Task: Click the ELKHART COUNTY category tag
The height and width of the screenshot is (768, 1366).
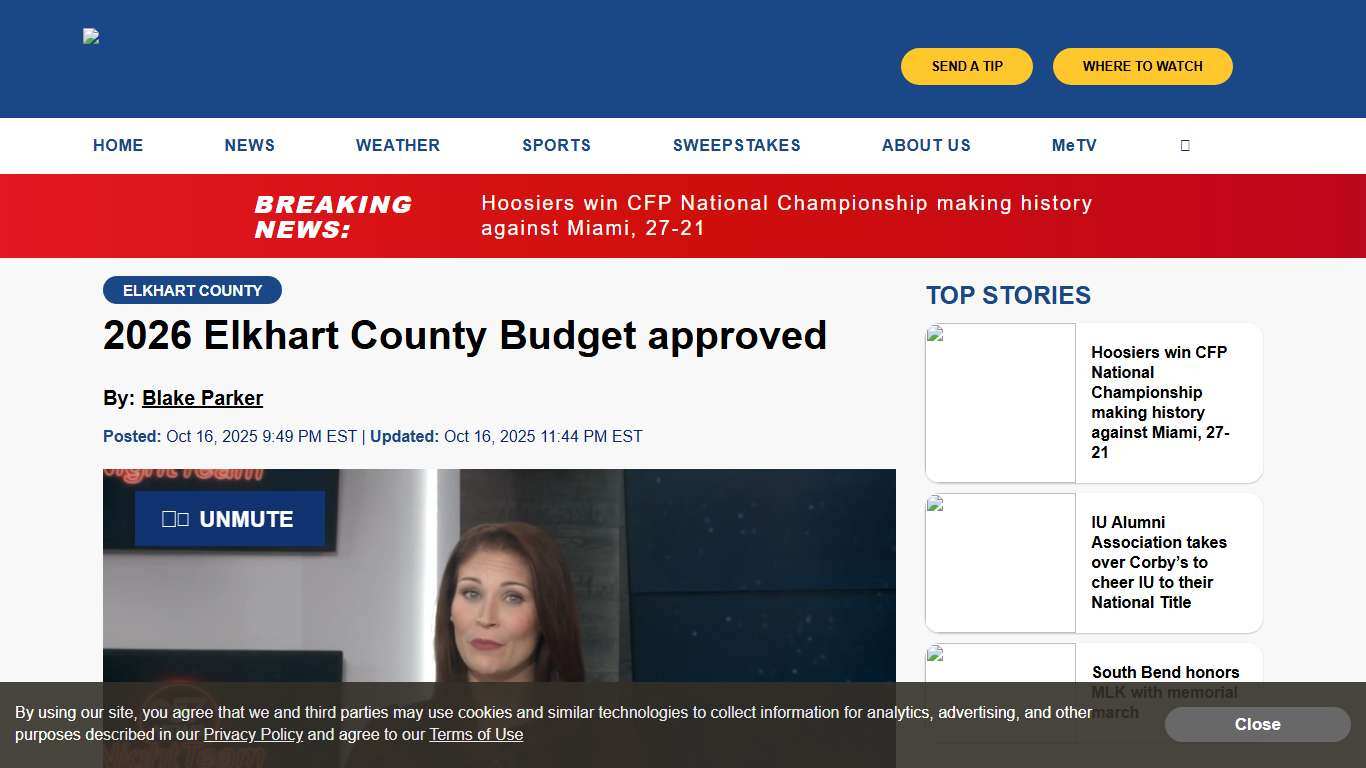Action: tap(192, 290)
